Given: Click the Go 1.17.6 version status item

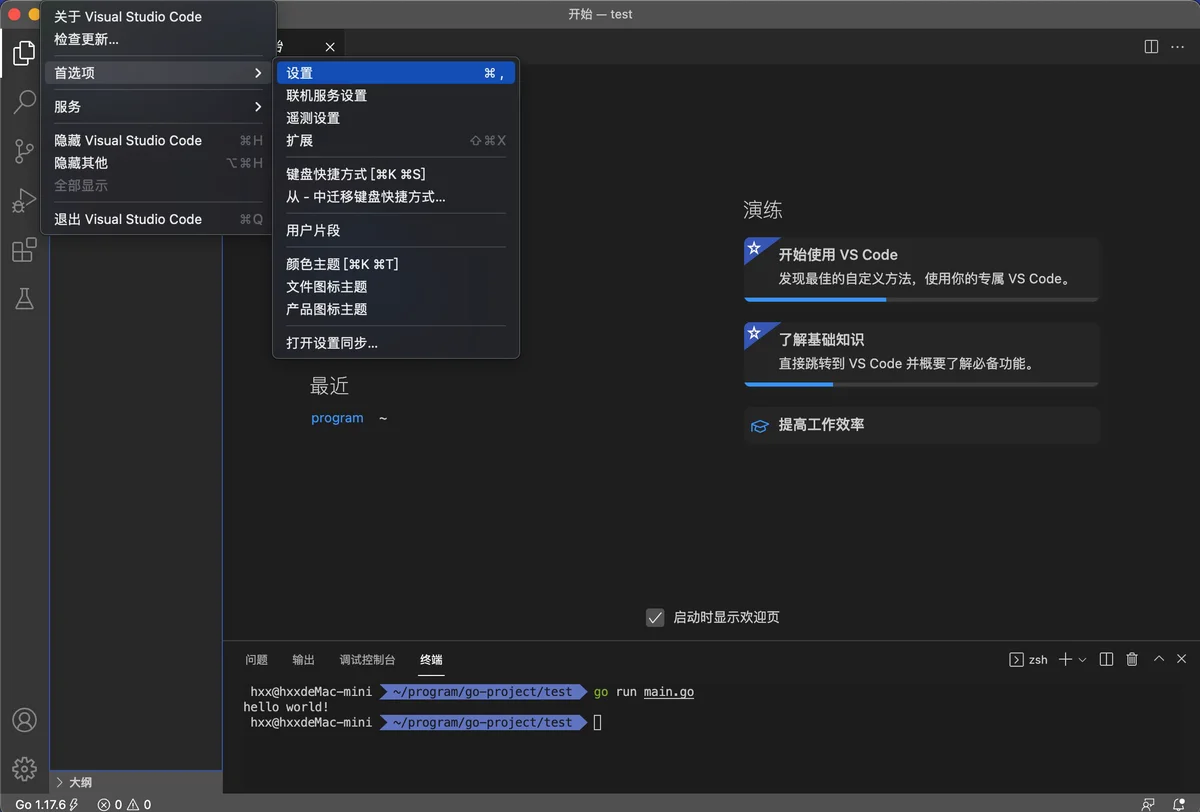Looking at the screenshot, I should tap(46, 804).
